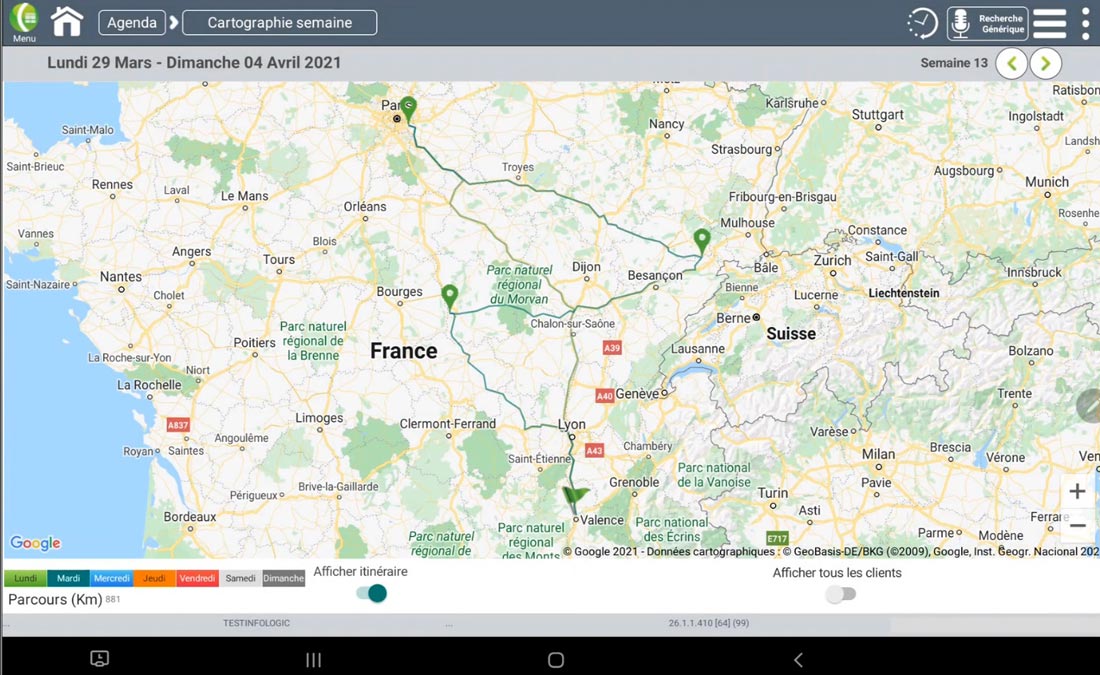The image size is (1100, 675).
Task: Open the Agenda breadcrumb
Action: (x=132, y=22)
